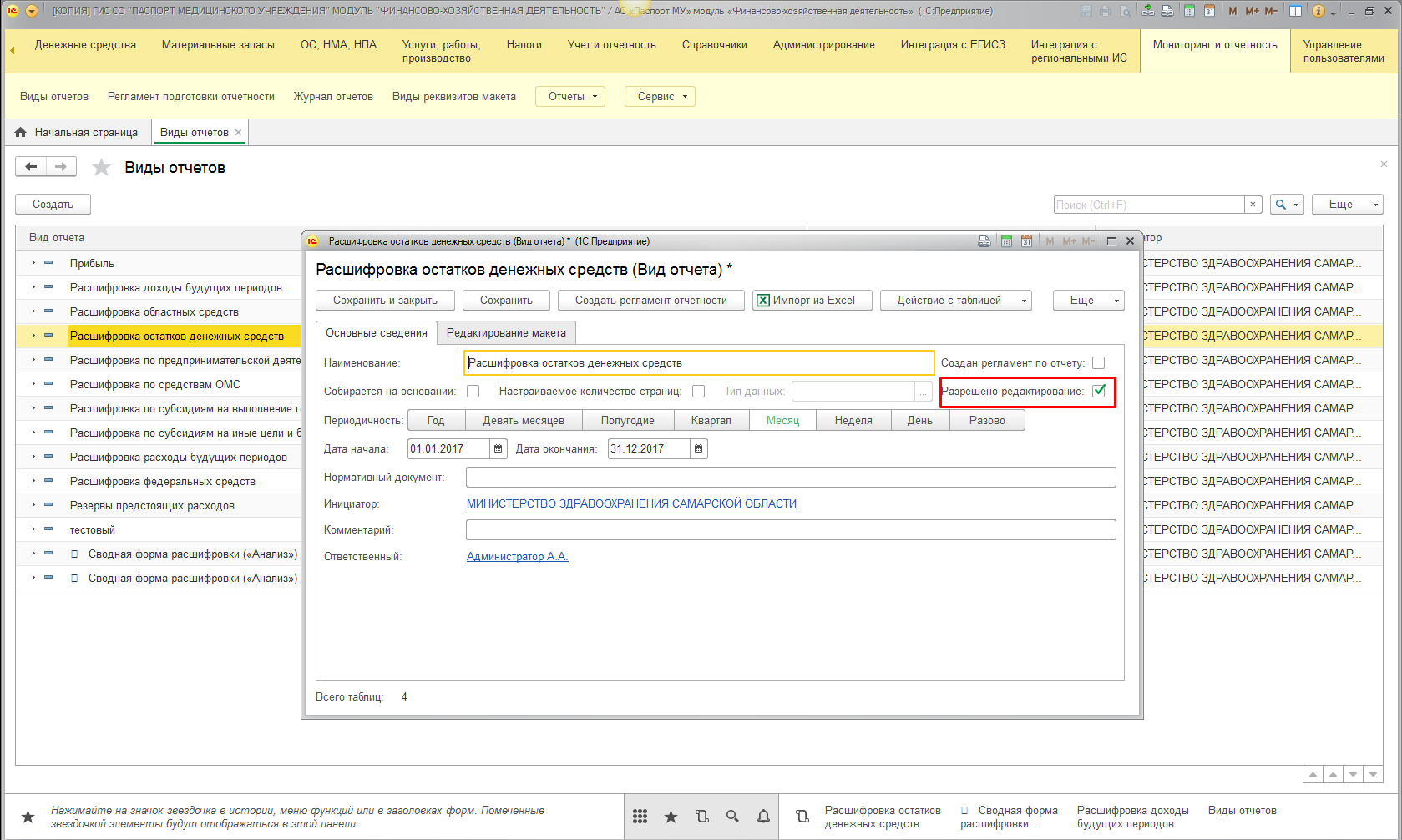This screenshot has width=1402, height=840.
Task: Click Сохранить и закрыть button
Action: 385,301
